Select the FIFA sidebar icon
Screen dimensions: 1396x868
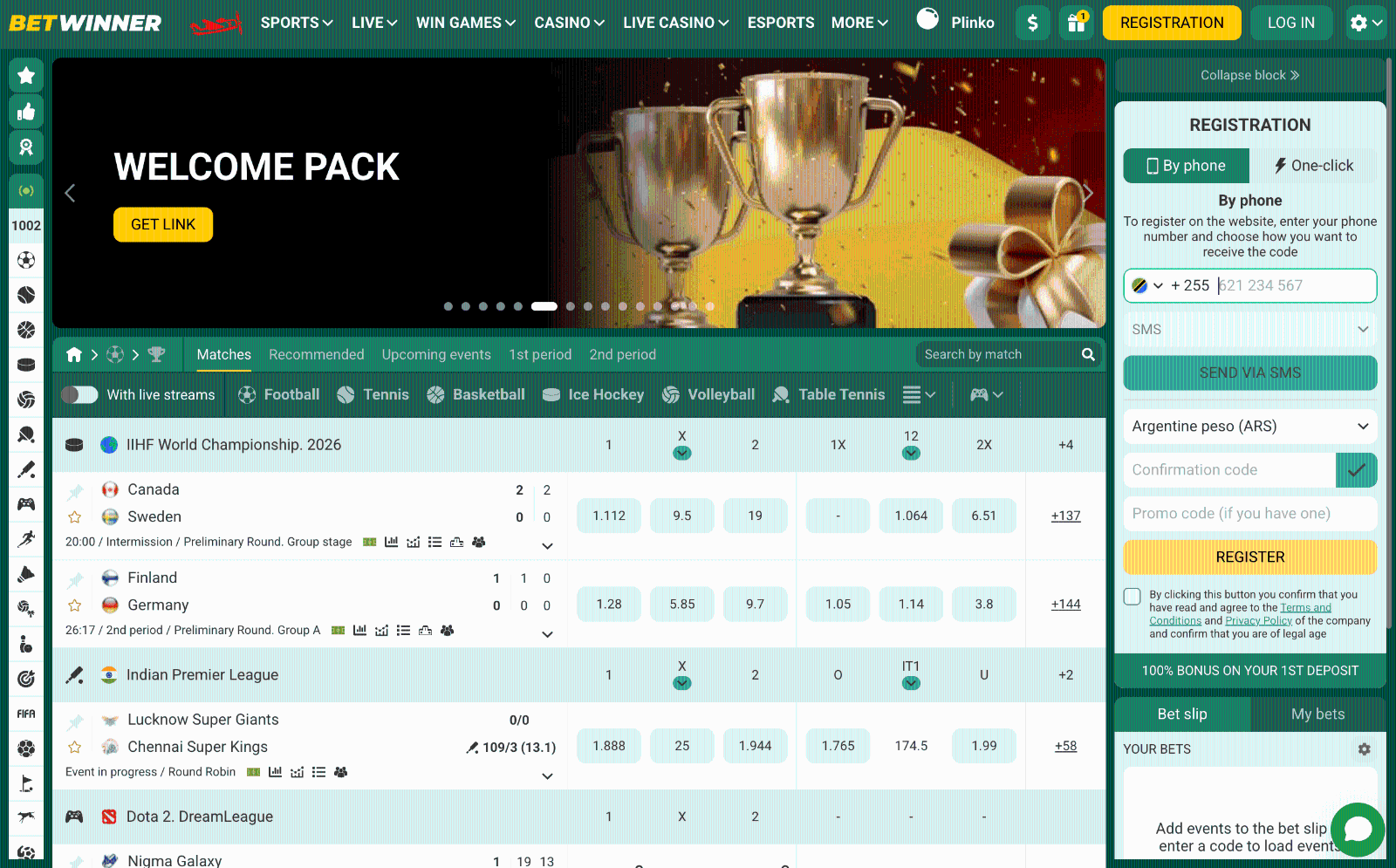pyautogui.click(x=26, y=714)
